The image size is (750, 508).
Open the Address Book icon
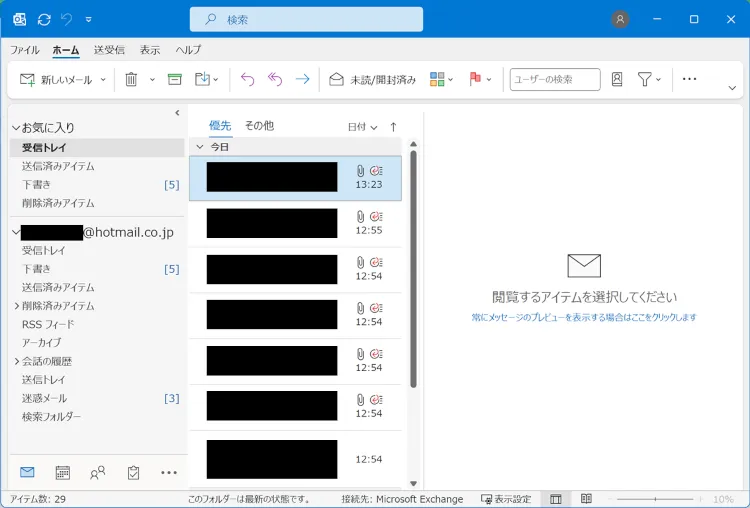tap(617, 79)
